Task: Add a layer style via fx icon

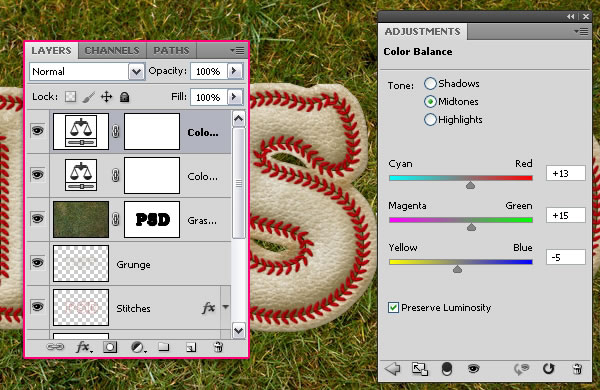Action: (x=84, y=347)
